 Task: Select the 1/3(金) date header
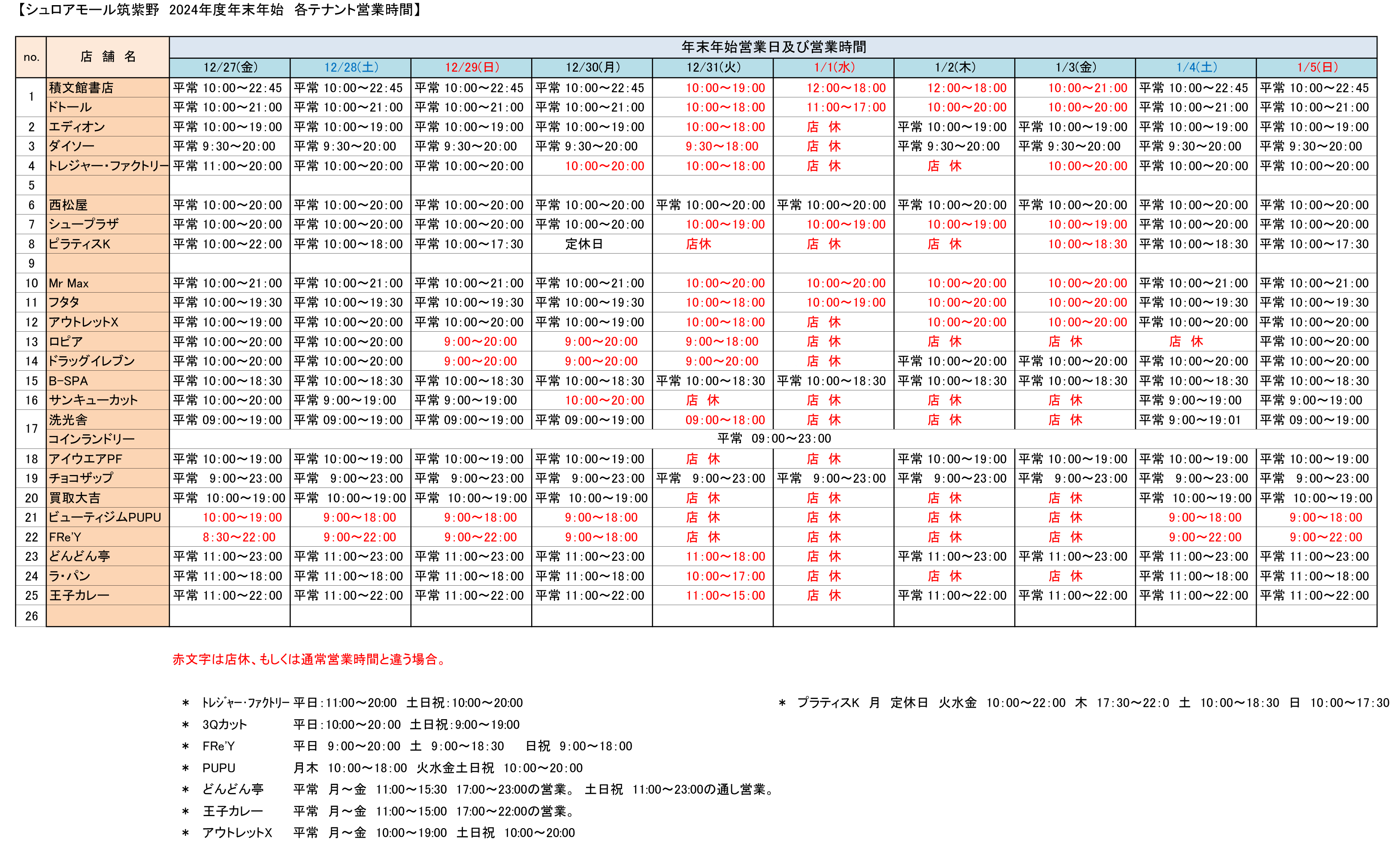pyautogui.click(x=1075, y=67)
